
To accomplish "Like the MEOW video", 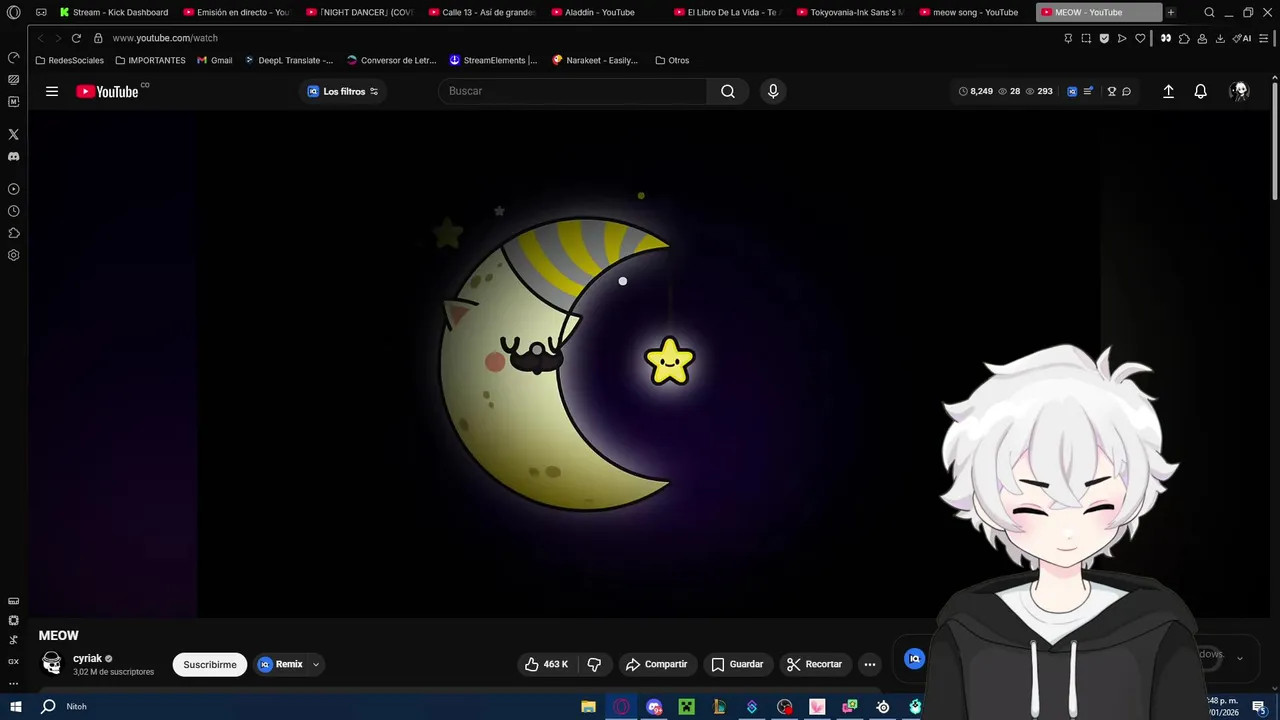I will click(547, 664).
